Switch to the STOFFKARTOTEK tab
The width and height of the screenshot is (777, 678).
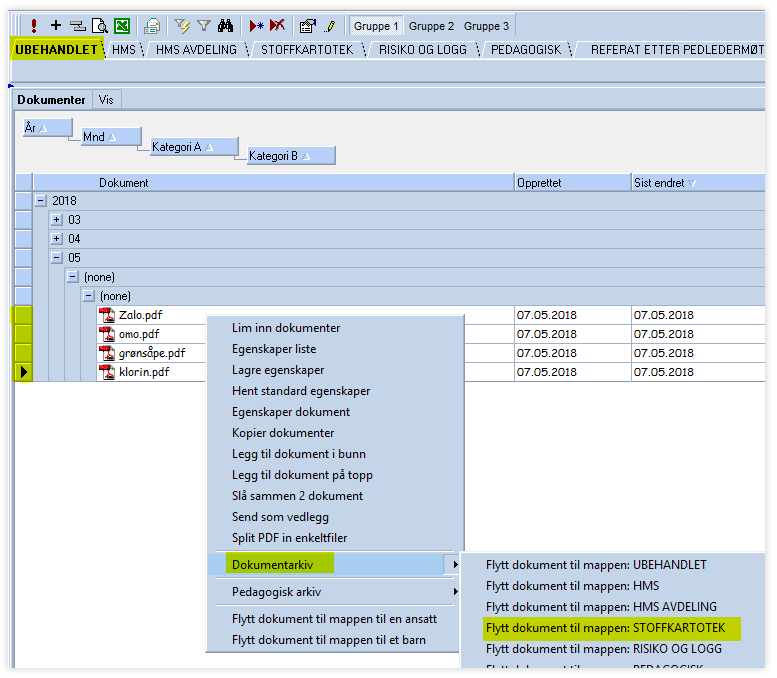307,50
